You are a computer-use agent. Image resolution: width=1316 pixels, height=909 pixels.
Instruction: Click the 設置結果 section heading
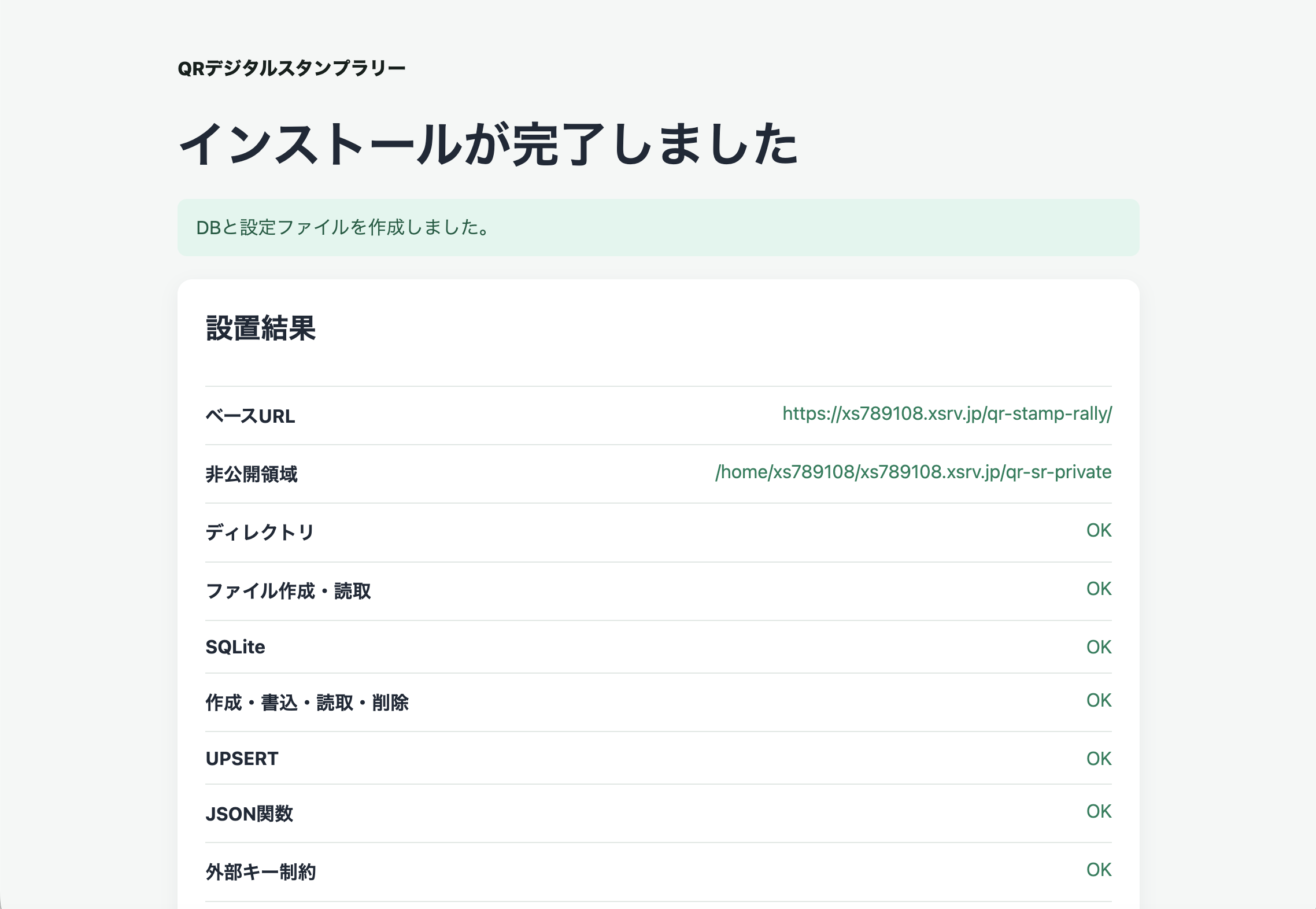tap(261, 328)
